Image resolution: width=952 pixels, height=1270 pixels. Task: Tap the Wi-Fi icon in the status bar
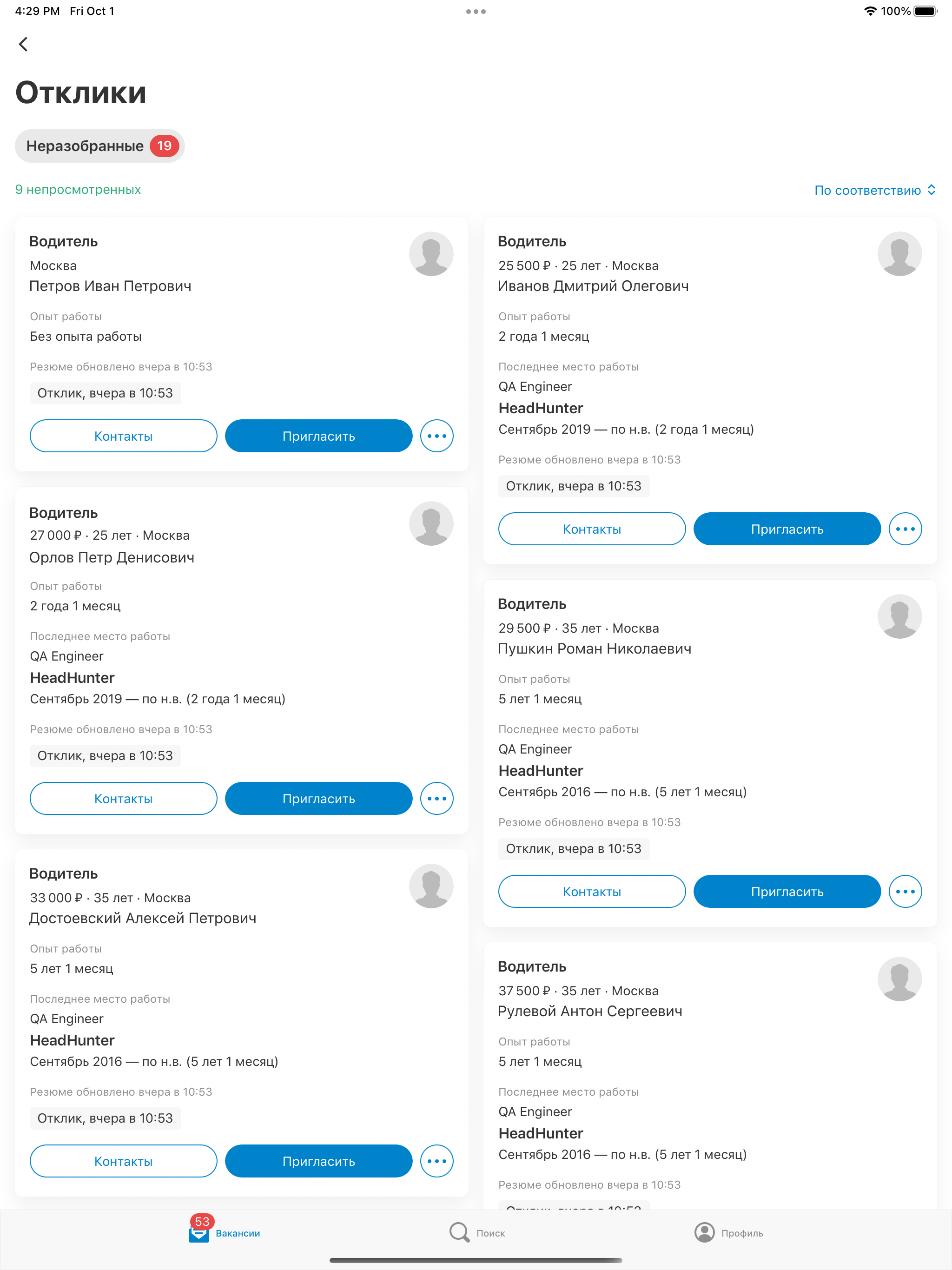click(870, 10)
